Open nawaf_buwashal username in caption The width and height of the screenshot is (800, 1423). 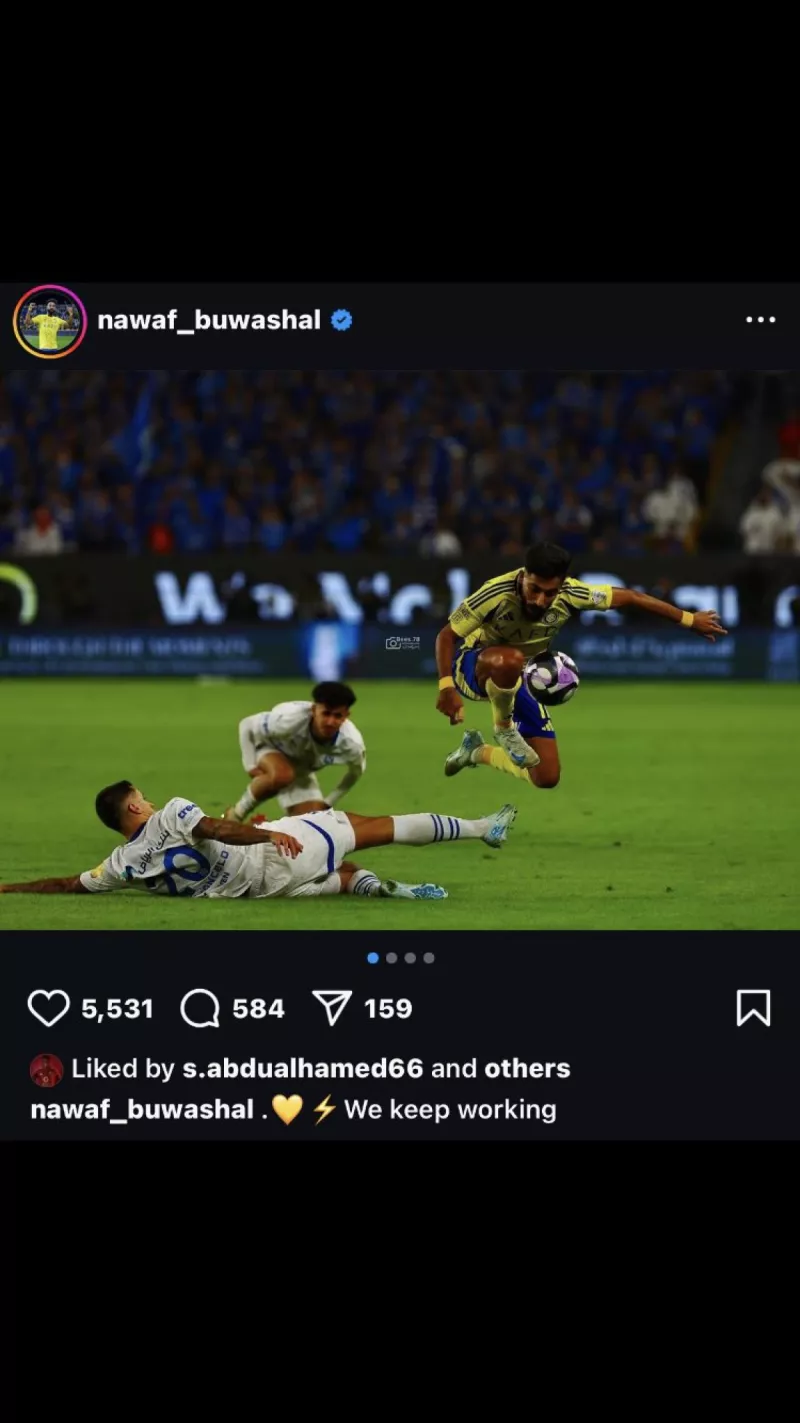(x=142, y=1110)
